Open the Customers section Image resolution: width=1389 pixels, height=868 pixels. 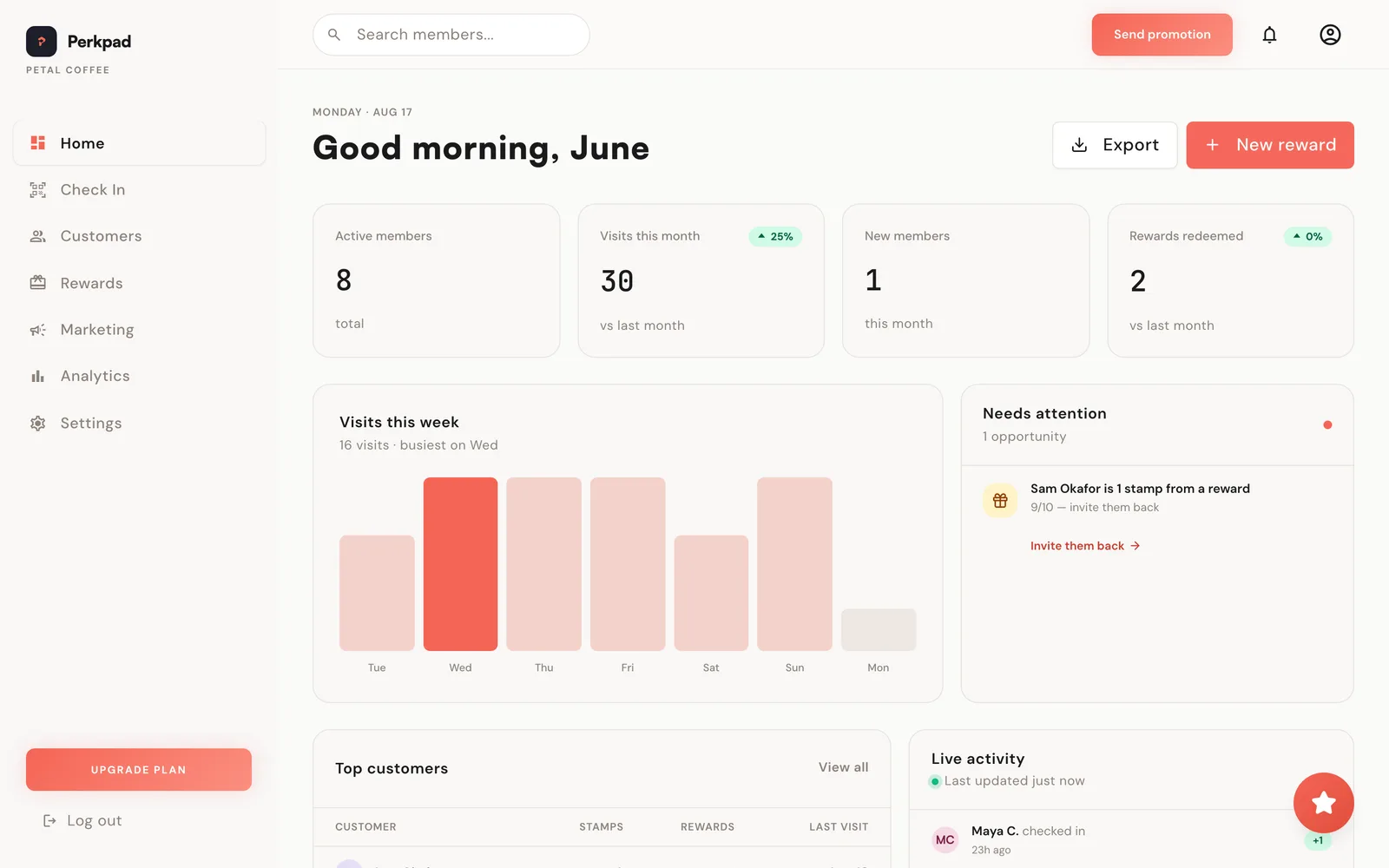[140, 236]
